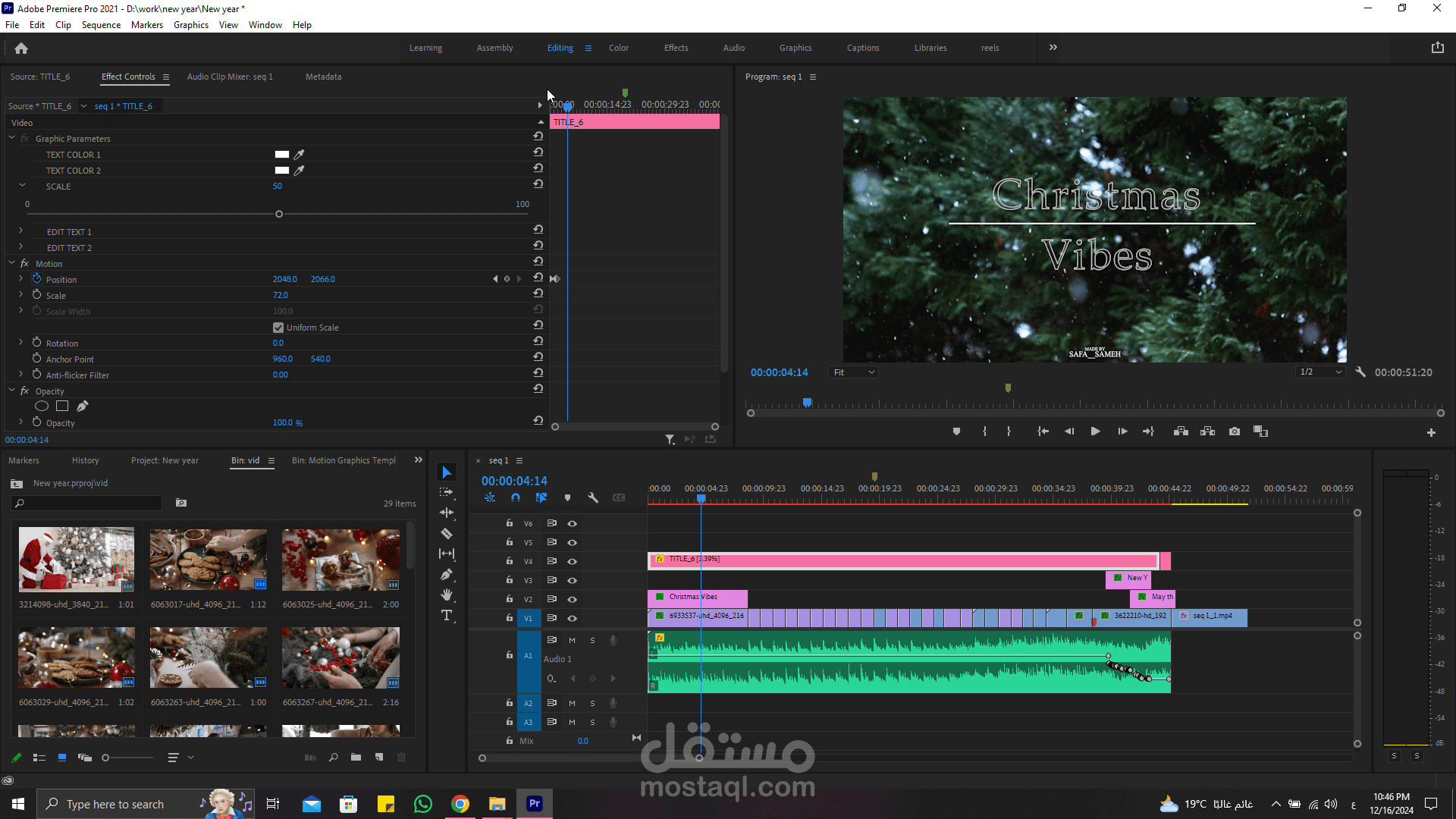The height and width of the screenshot is (819, 1456).
Task: Expand the Rotation property
Action: point(20,342)
